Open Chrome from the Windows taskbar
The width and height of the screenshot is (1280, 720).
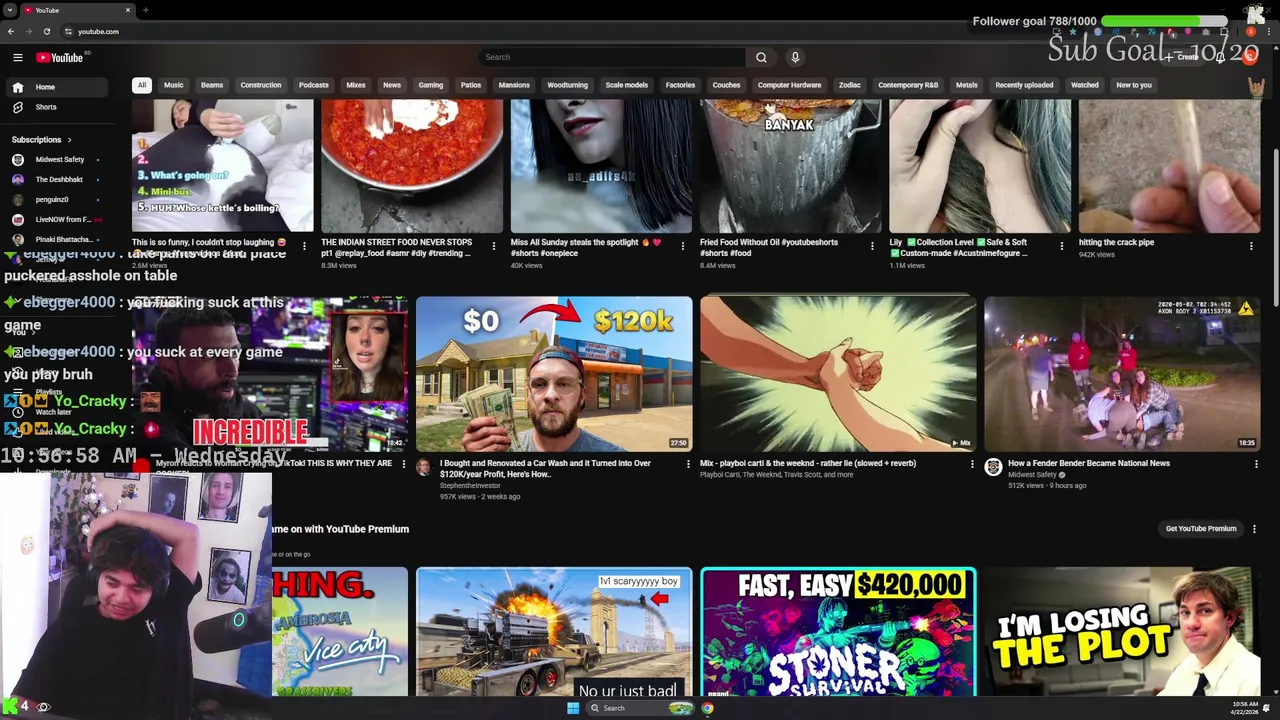coord(707,708)
